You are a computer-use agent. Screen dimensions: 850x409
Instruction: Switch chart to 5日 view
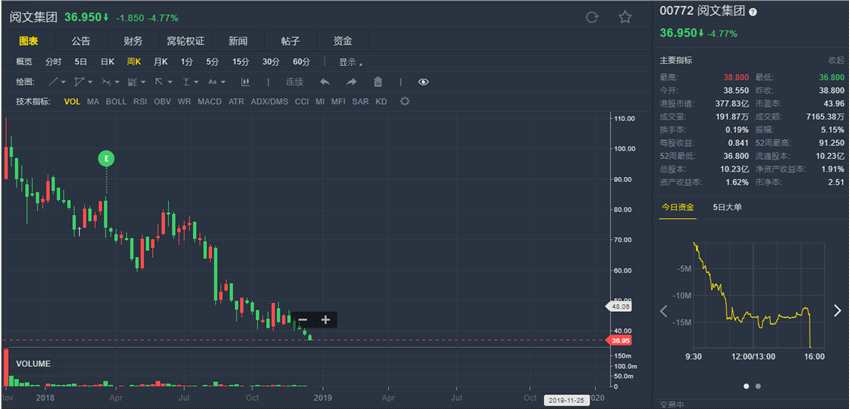[x=81, y=62]
